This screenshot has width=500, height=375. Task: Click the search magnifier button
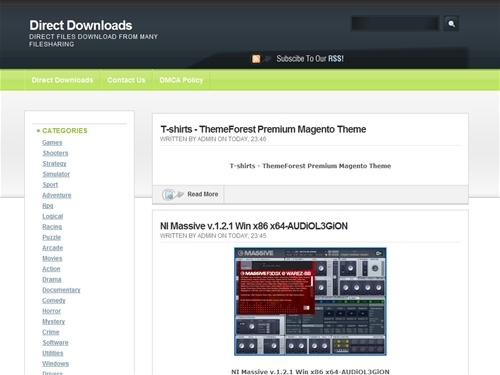451,24
